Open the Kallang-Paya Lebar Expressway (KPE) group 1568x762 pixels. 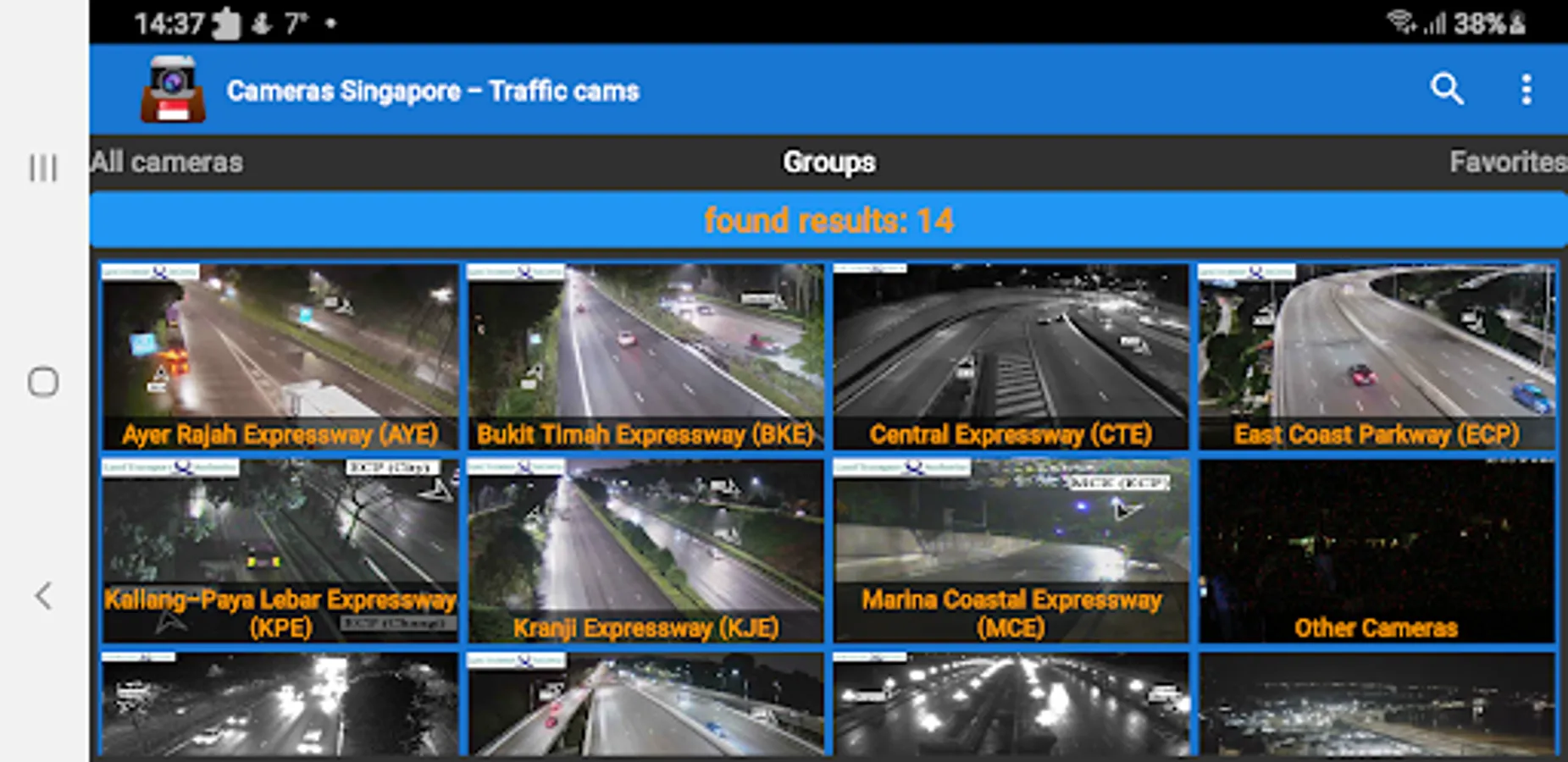click(x=280, y=550)
